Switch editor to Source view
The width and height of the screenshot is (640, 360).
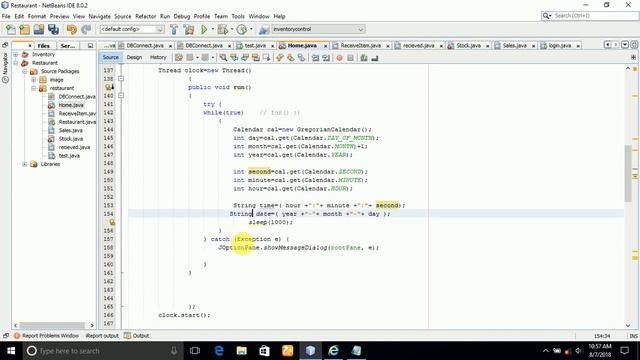111,57
